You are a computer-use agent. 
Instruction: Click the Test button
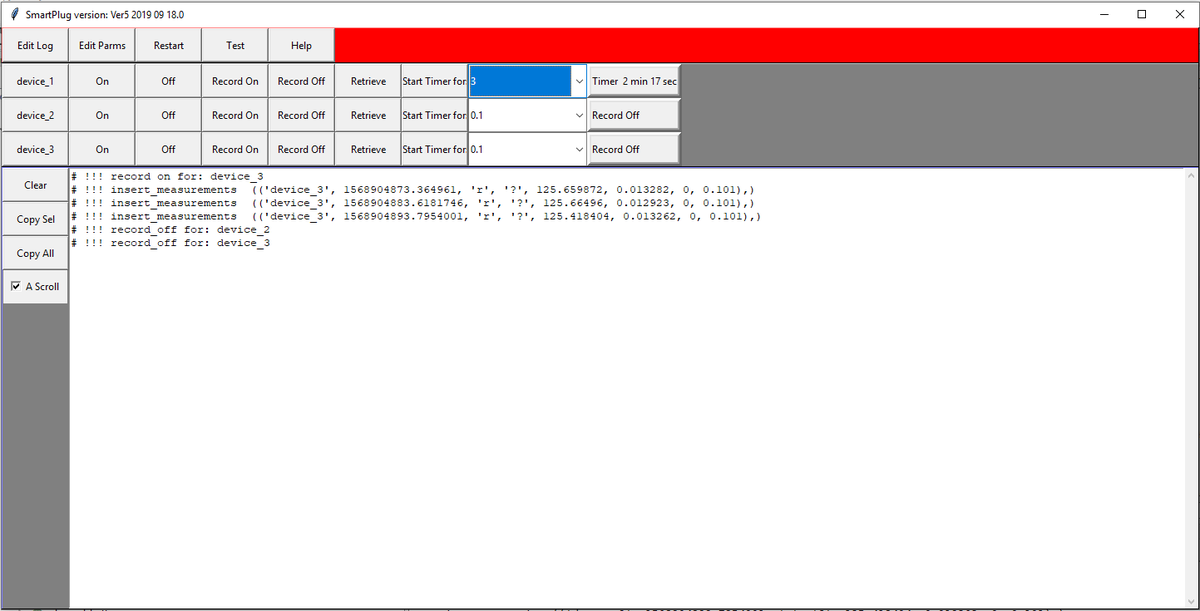(235, 46)
